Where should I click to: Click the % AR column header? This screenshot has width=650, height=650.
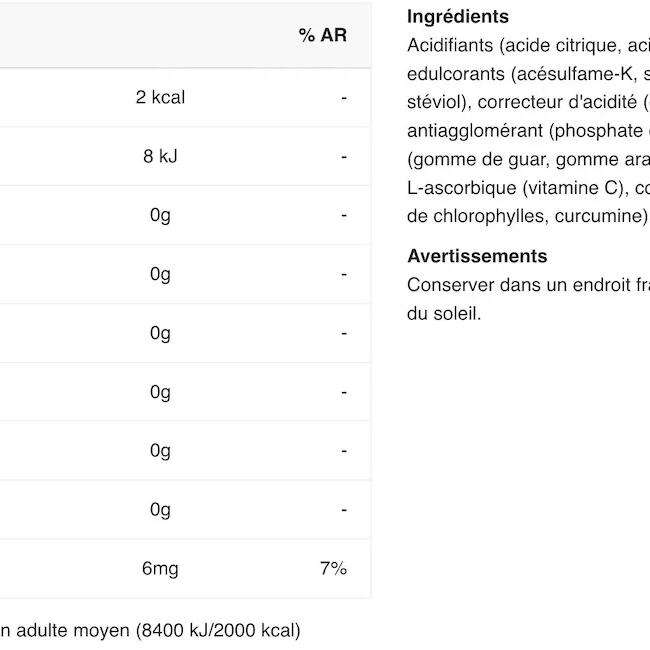click(322, 35)
